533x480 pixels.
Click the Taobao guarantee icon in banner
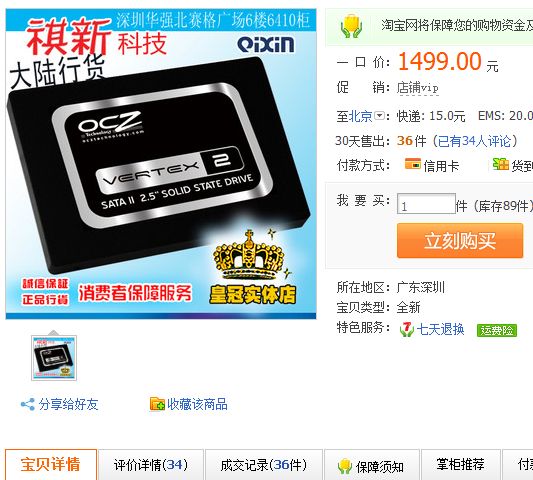[351, 26]
